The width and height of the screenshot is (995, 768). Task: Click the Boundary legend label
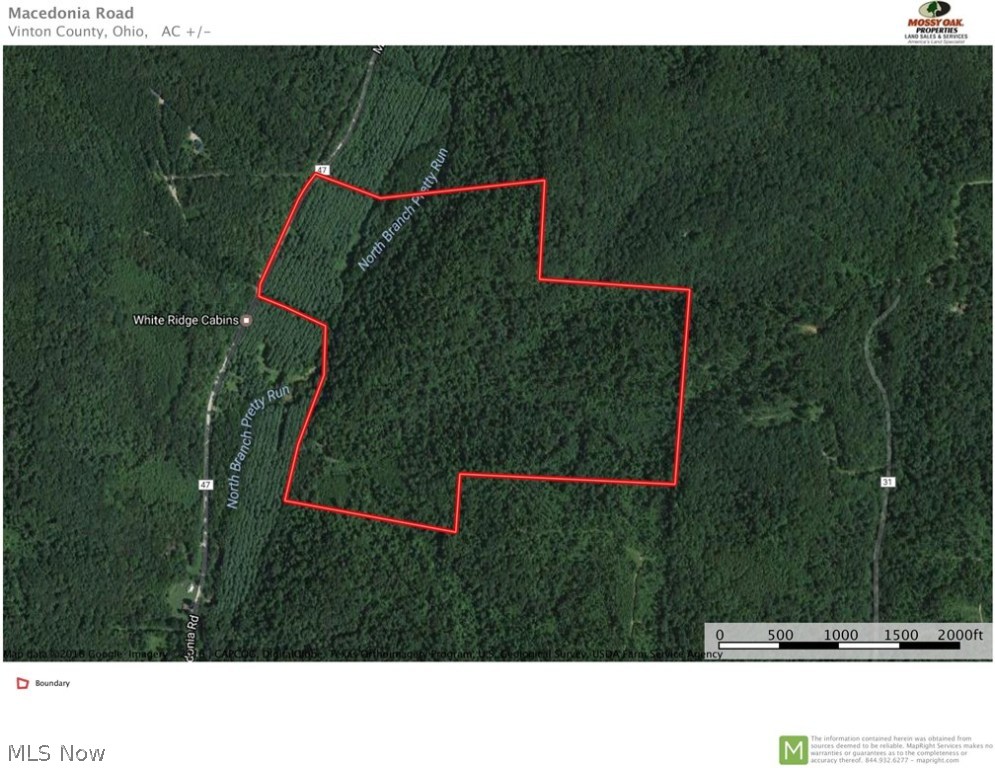(52, 684)
